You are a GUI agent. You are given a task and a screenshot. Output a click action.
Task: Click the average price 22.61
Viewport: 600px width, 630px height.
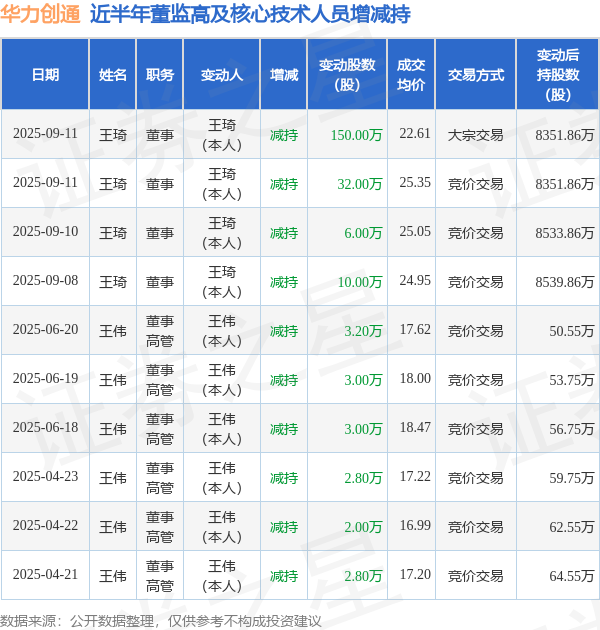pos(415,133)
